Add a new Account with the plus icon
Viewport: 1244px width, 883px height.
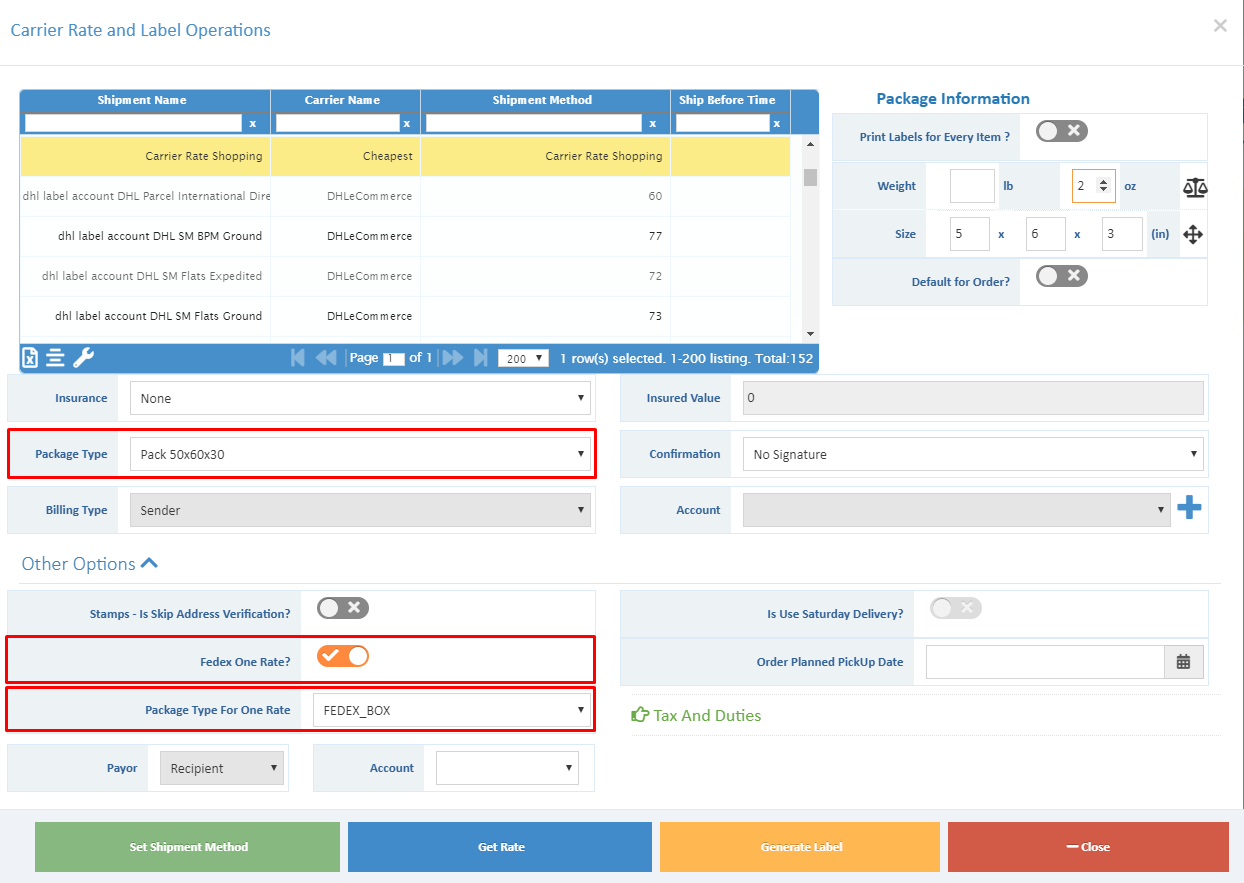point(1190,508)
